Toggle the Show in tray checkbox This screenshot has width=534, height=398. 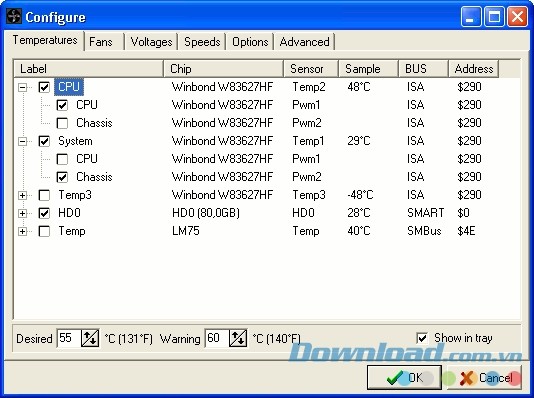[422, 338]
